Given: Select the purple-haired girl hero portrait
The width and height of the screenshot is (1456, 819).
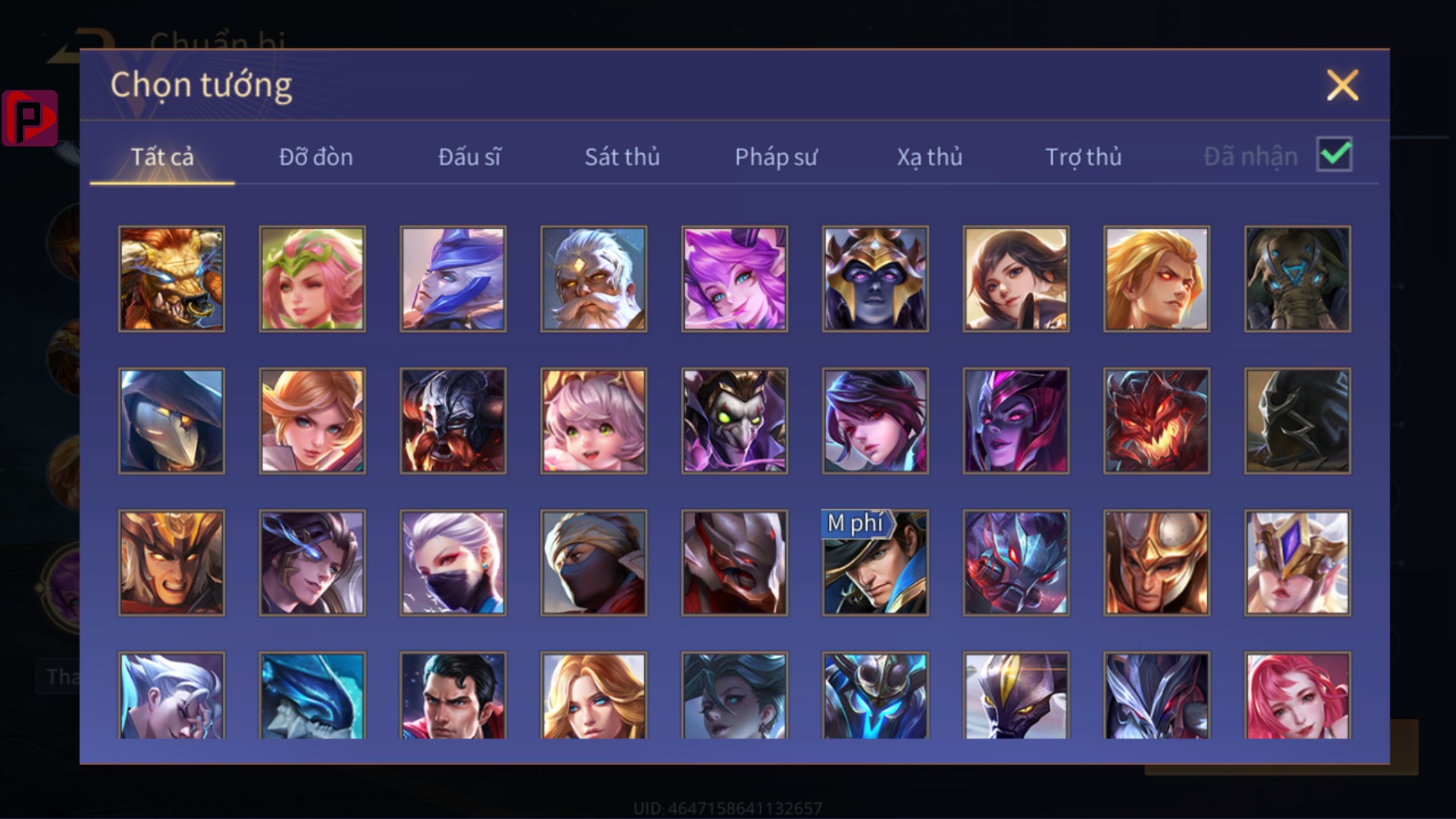Looking at the screenshot, I should [734, 279].
